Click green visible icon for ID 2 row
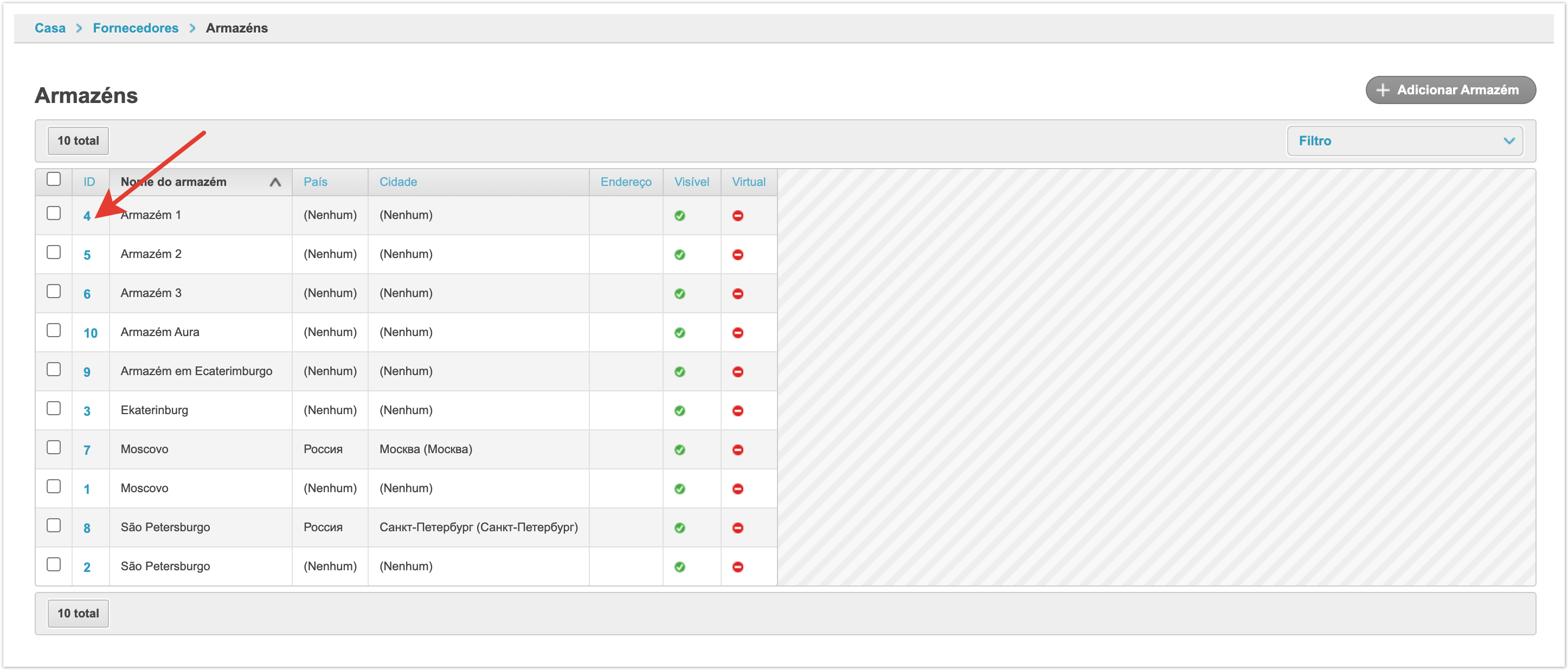1568x670 pixels. [x=679, y=566]
